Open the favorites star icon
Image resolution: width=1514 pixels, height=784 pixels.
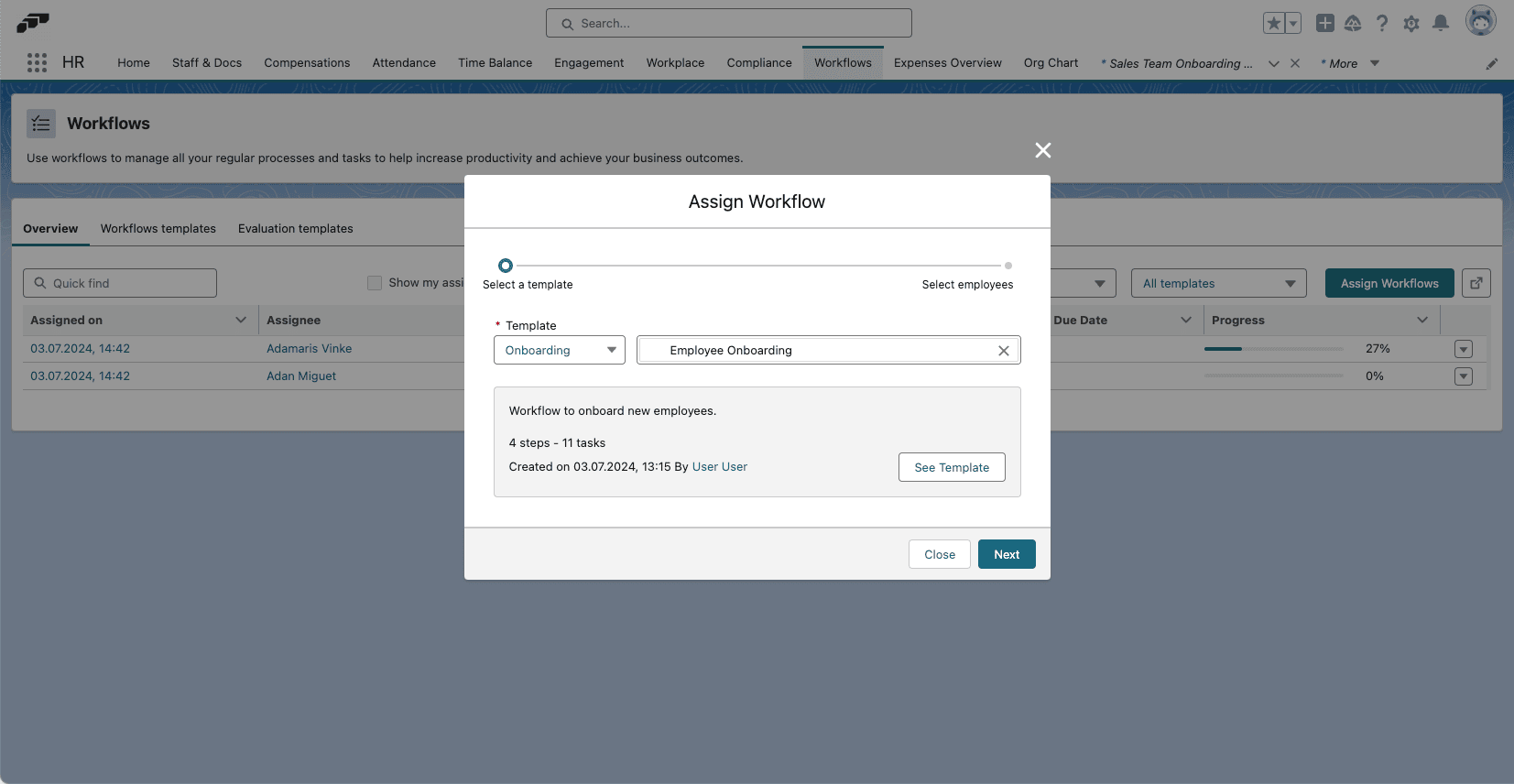(x=1273, y=23)
